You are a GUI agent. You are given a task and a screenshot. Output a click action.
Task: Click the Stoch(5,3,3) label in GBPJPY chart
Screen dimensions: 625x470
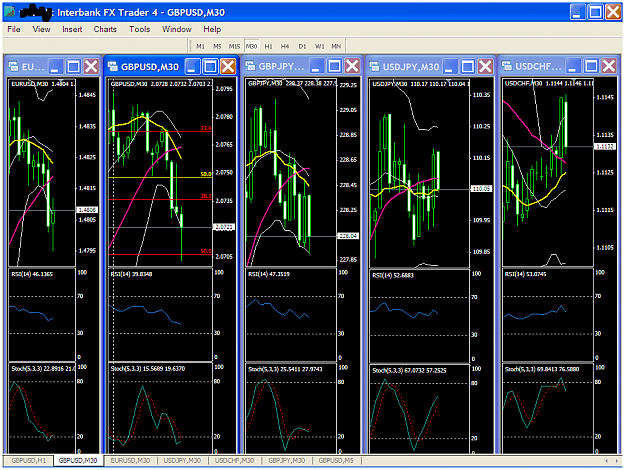[x=285, y=369]
